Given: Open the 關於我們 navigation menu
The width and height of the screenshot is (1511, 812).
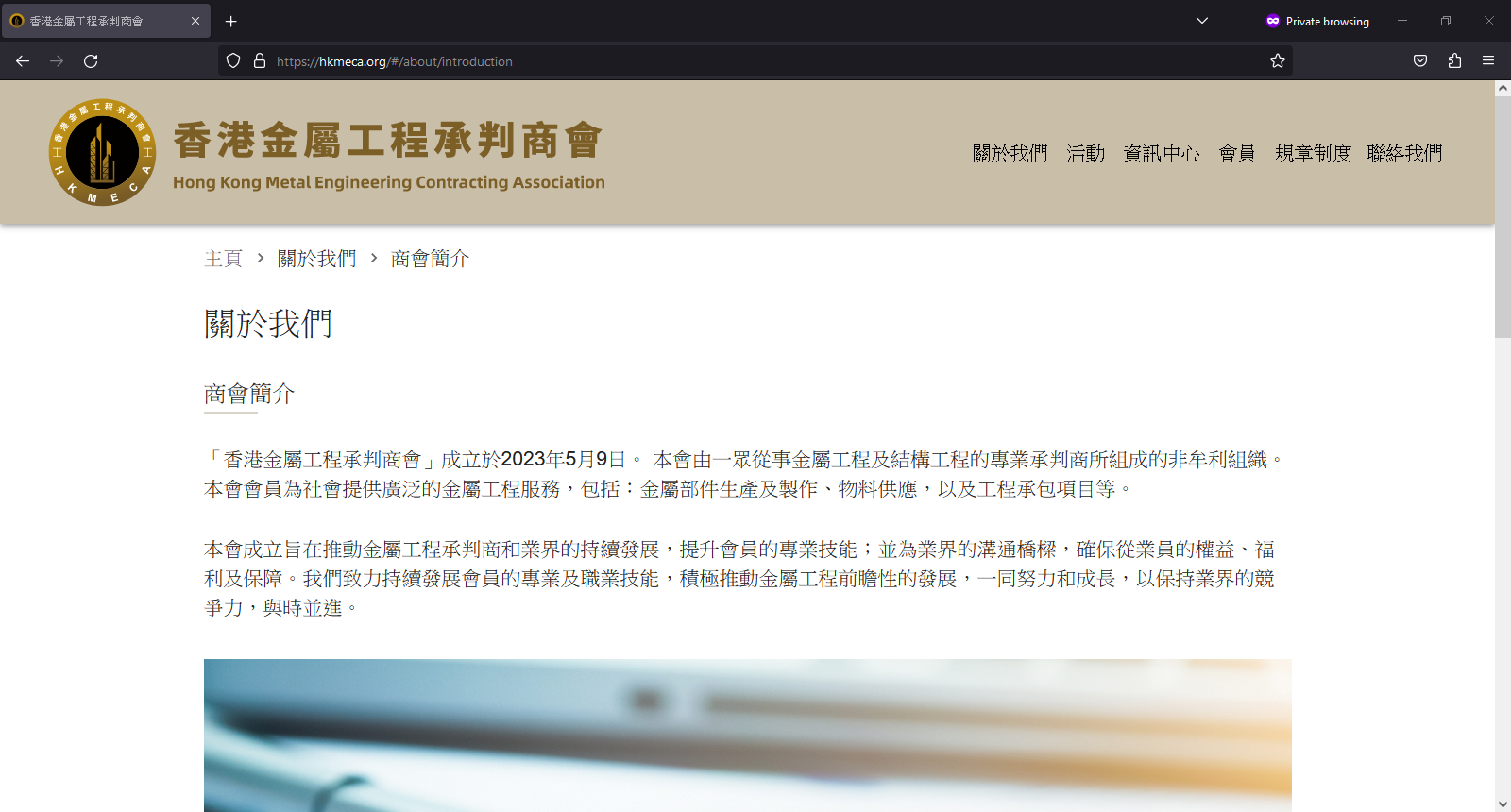Looking at the screenshot, I should [x=1010, y=153].
